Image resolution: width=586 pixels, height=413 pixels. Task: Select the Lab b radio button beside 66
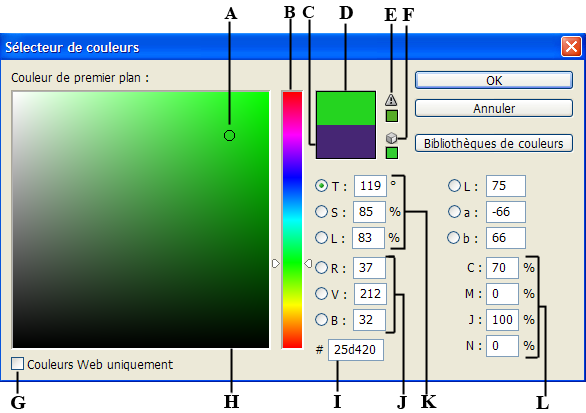(453, 238)
